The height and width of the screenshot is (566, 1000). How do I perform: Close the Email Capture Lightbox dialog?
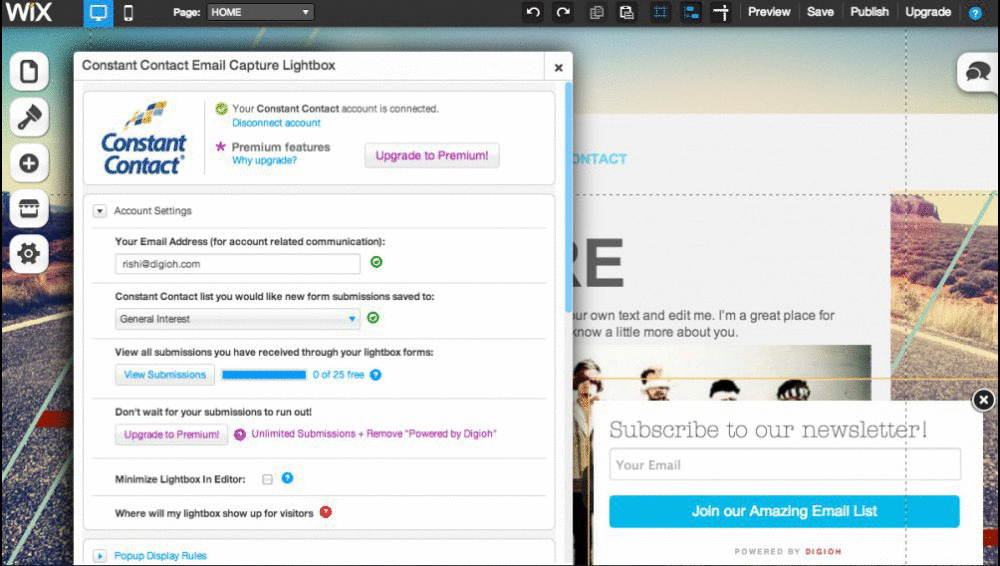pyautogui.click(x=559, y=67)
